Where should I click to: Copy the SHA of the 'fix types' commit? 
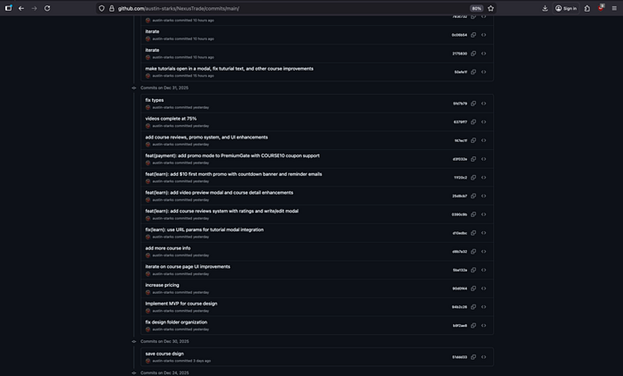tap(473, 103)
